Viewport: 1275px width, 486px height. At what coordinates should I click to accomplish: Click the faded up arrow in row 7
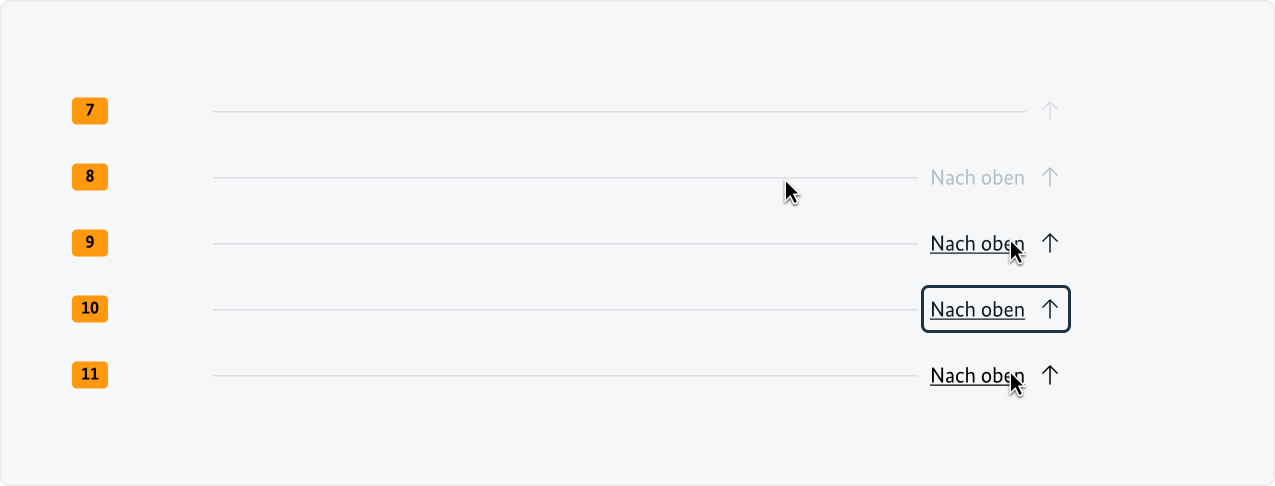1049,111
